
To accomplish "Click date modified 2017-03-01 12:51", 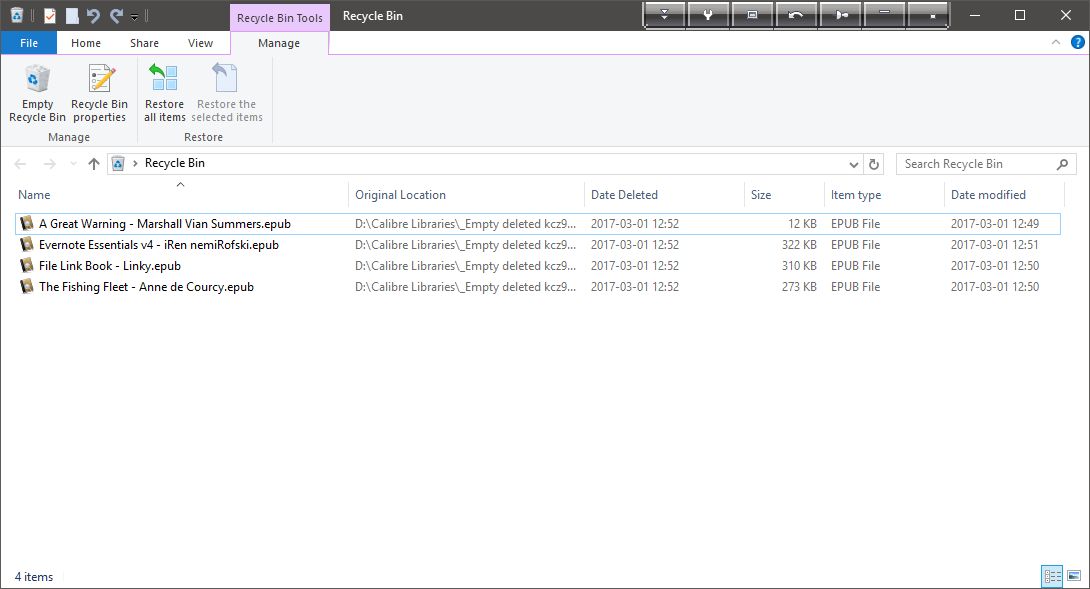I will (995, 245).
